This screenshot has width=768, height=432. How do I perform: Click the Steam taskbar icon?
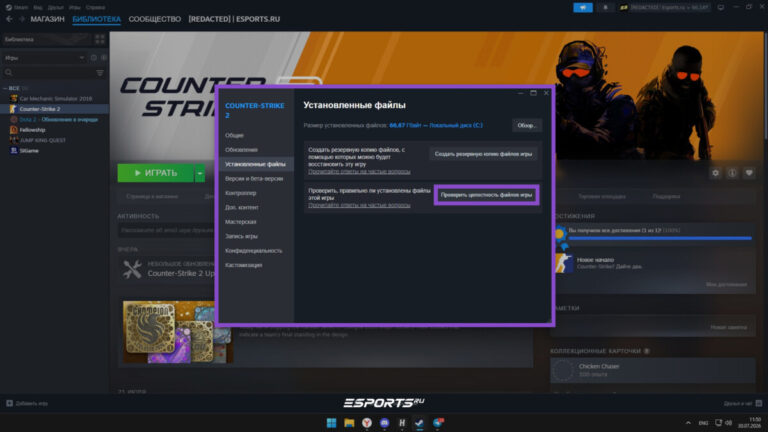coord(419,423)
